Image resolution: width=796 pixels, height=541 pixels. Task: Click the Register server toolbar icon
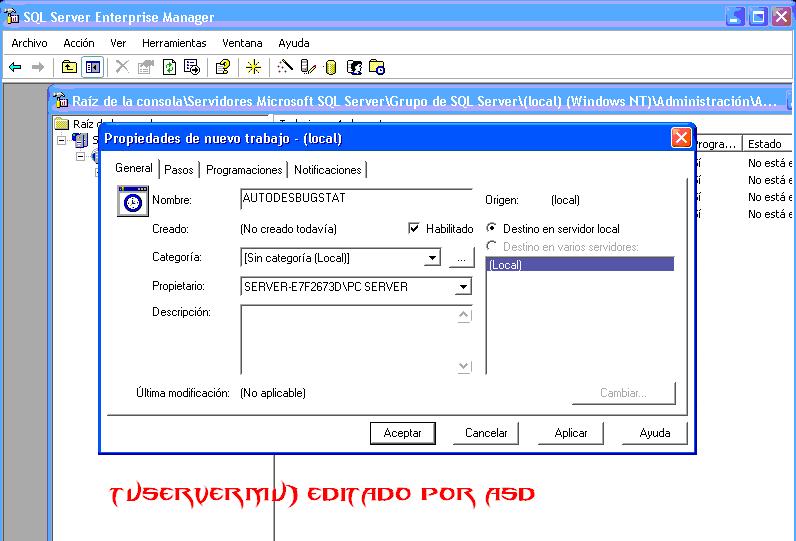click(x=308, y=67)
